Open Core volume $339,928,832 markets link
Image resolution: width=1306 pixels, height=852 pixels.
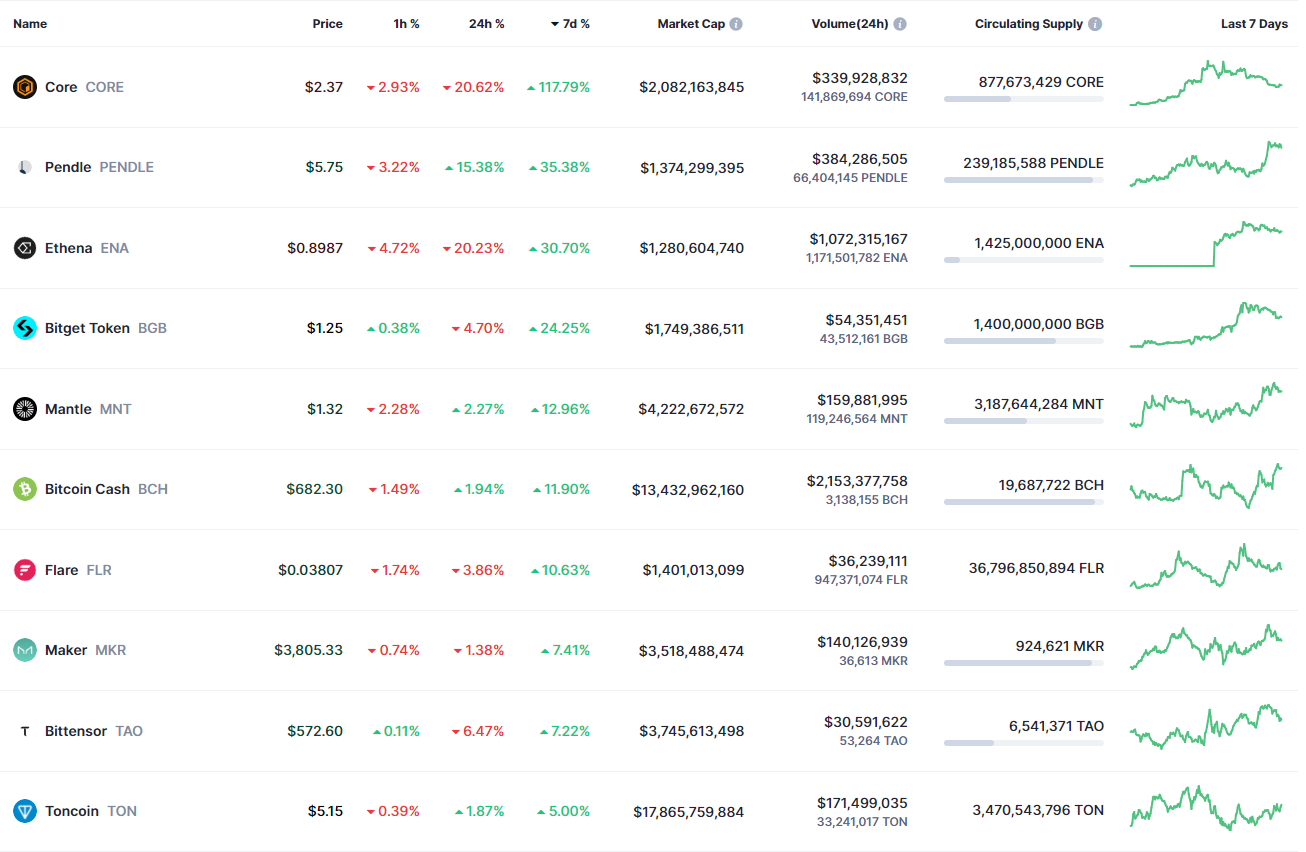[x=860, y=78]
